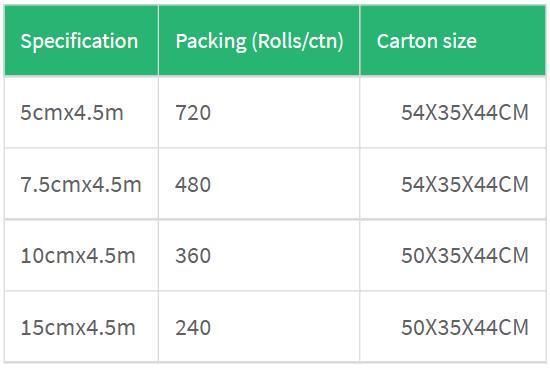Select carton size 50X35X44CM for 10cm row
The width and height of the screenshot is (550, 369).
coord(465,255)
